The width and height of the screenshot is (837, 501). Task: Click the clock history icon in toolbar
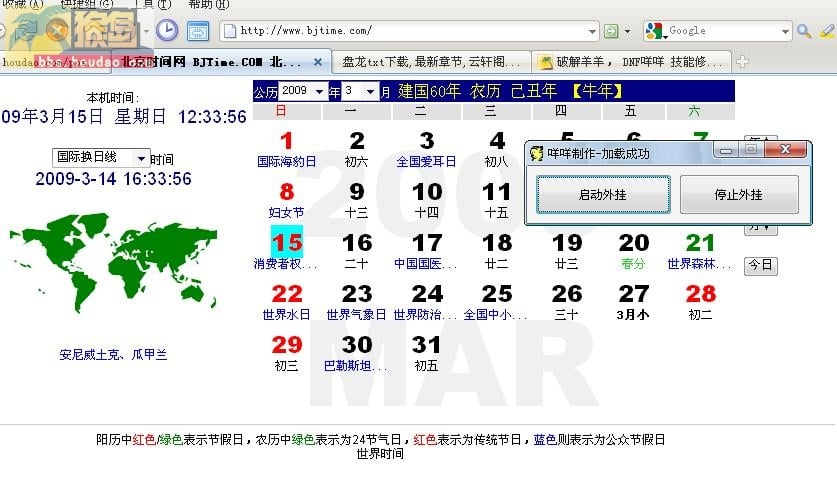(x=166, y=31)
